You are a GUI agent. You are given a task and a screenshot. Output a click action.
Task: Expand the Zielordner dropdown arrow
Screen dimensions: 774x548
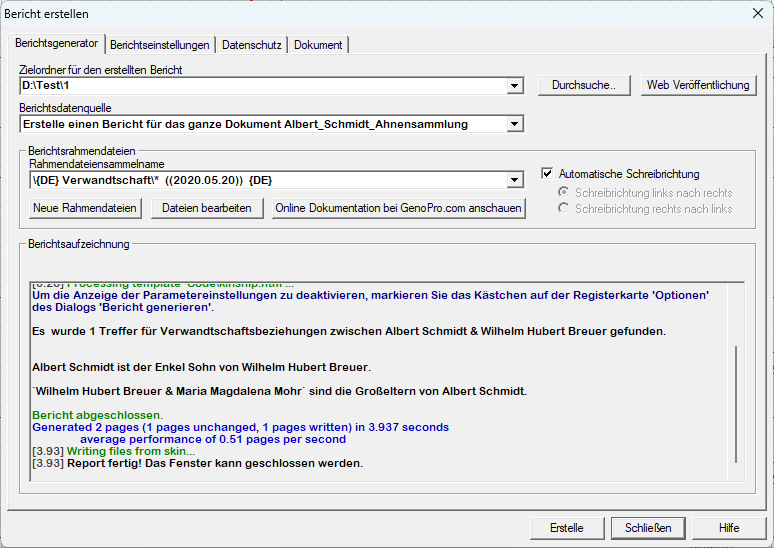[515, 87]
